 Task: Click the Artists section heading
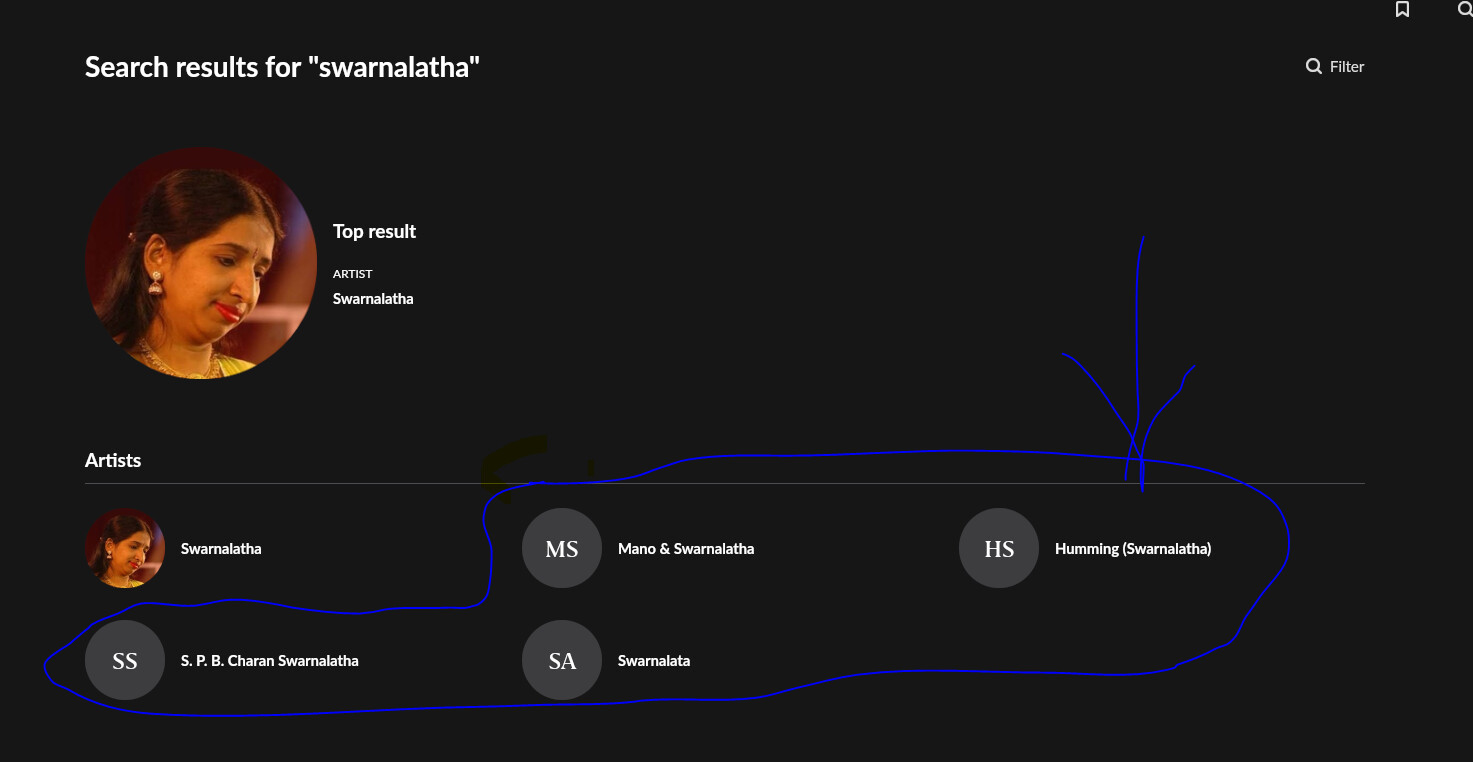coord(113,461)
